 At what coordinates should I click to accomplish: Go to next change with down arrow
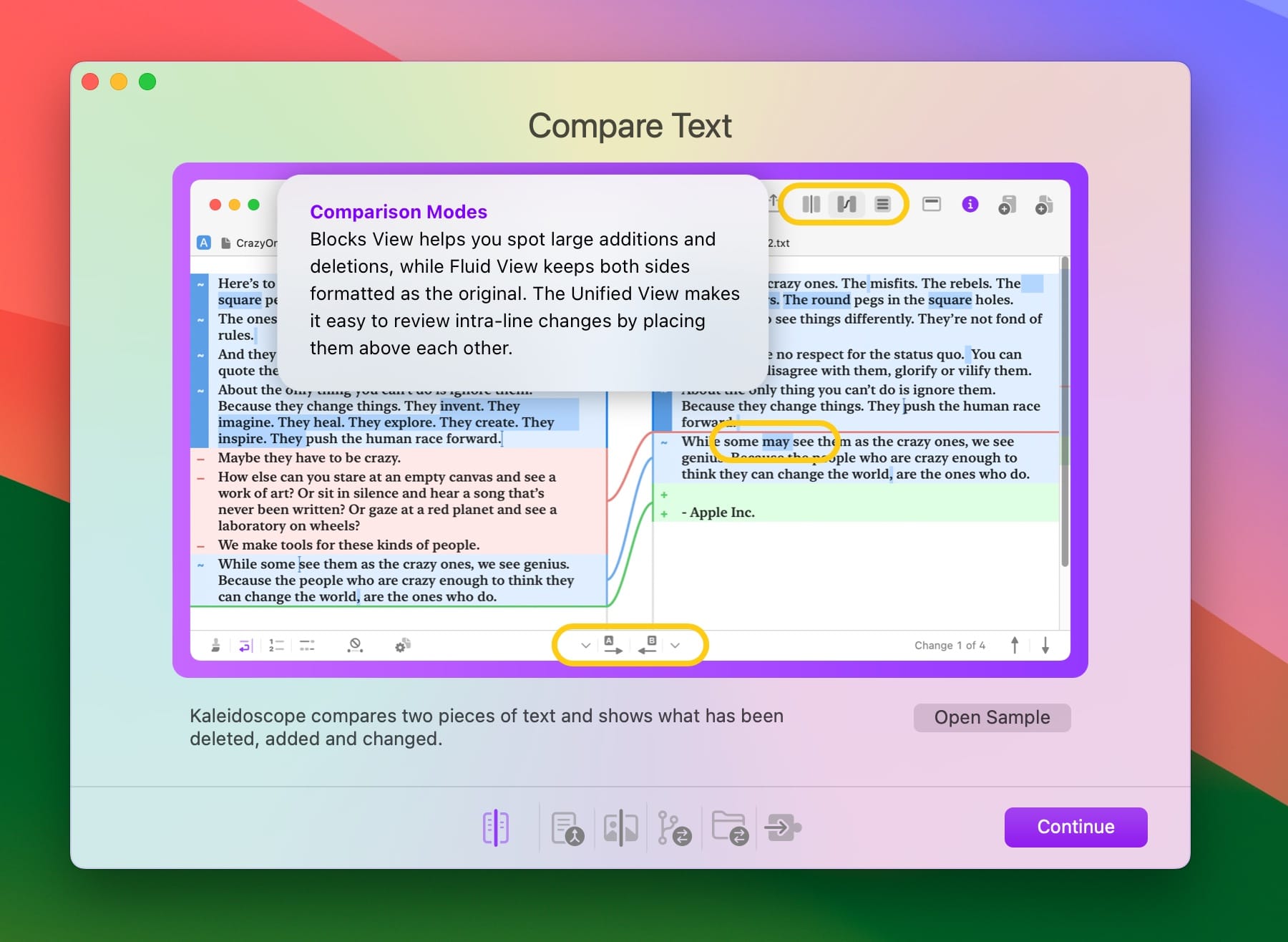(1045, 646)
